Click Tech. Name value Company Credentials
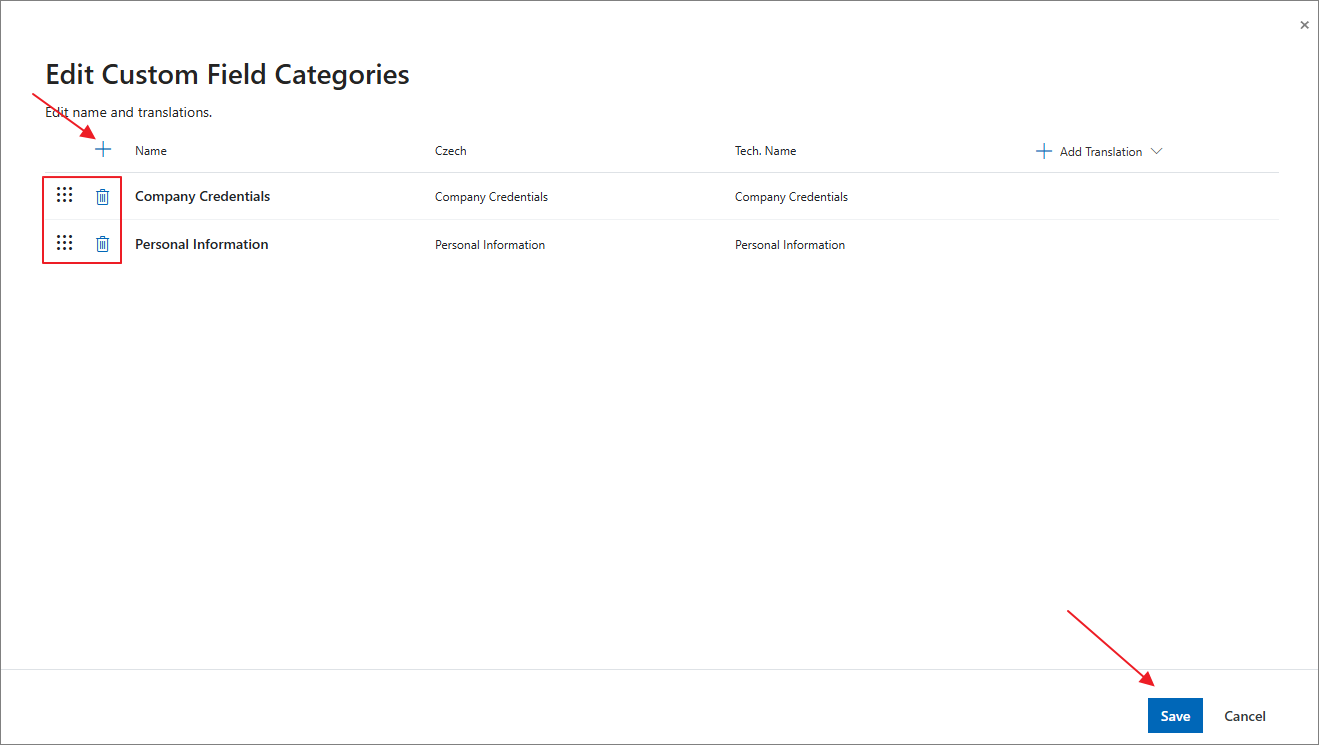 pyautogui.click(x=791, y=197)
